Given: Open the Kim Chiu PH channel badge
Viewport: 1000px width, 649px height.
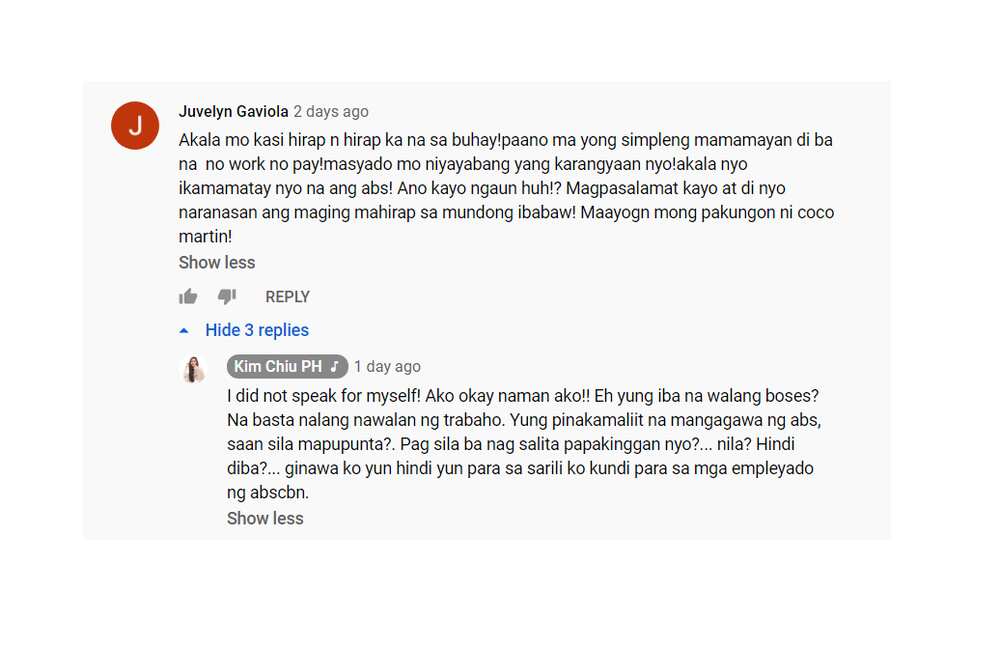Looking at the screenshot, I should [288, 367].
